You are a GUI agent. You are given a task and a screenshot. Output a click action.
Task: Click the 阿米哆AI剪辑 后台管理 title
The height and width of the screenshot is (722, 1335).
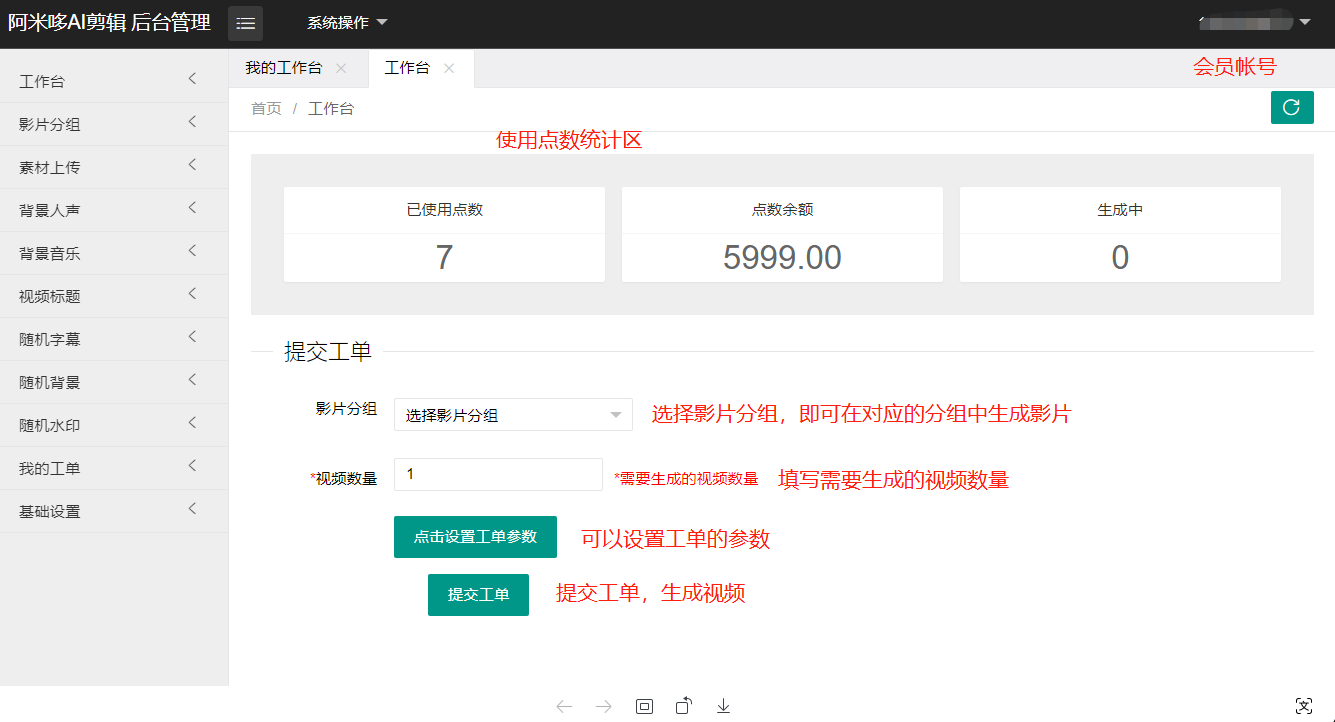109,23
